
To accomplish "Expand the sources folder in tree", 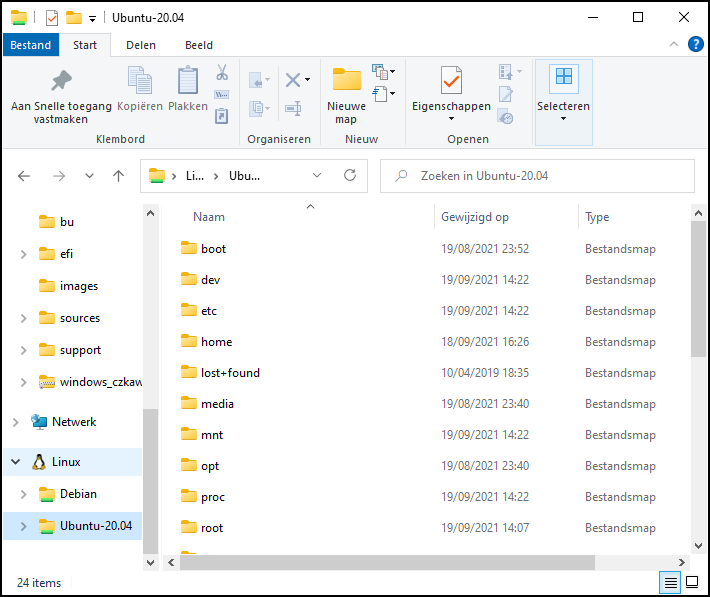I will coord(24,318).
